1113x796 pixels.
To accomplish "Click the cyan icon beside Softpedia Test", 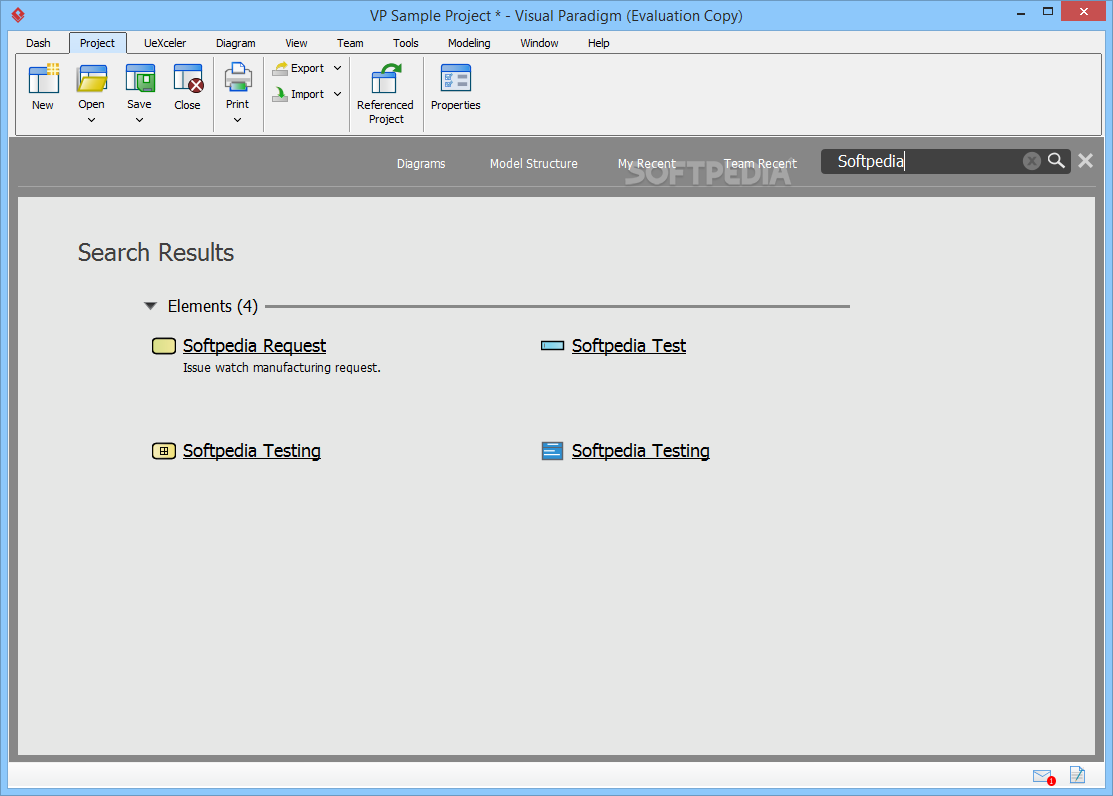I will (x=552, y=346).
